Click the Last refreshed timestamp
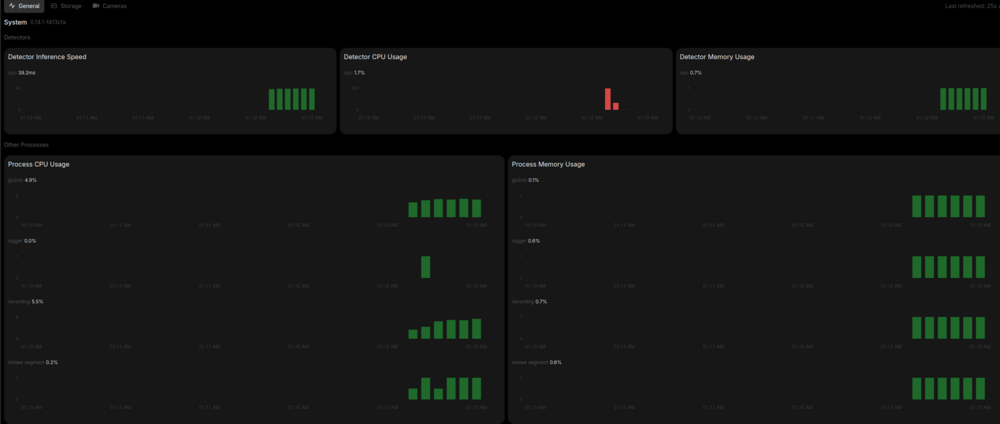This screenshot has width=1000, height=424. click(972, 6)
